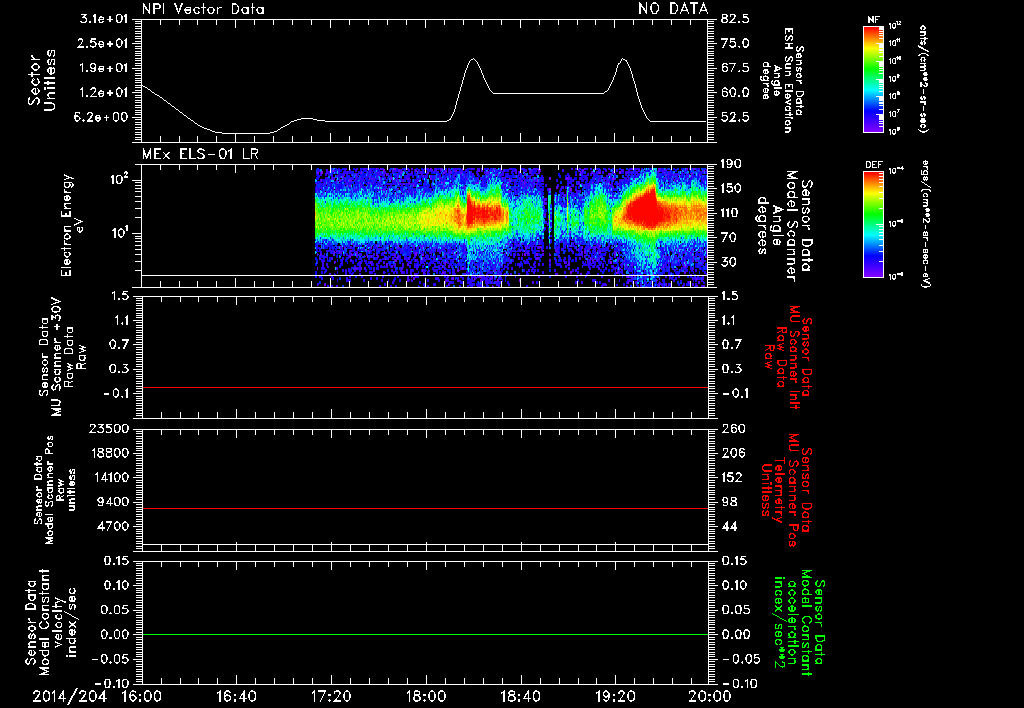
Task: Click the 4700 scanner position axis value
Action: pyautogui.click(x=112, y=526)
